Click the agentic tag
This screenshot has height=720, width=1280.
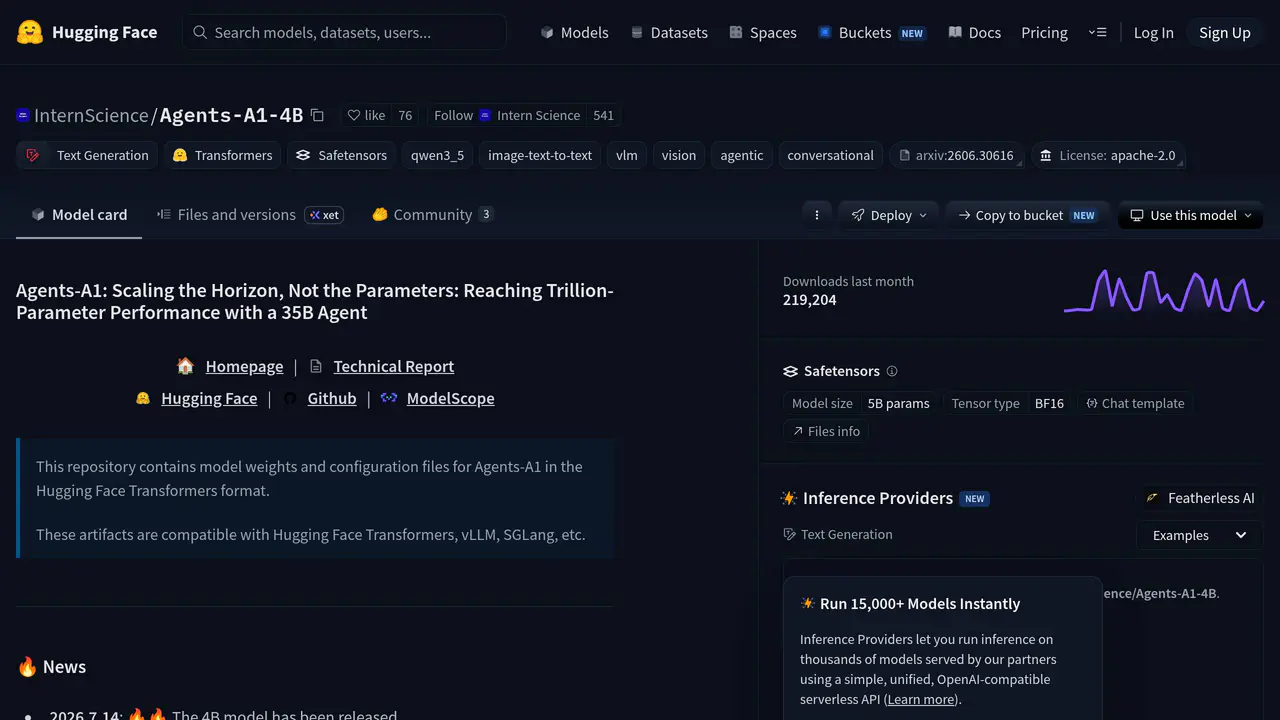pos(742,155)
